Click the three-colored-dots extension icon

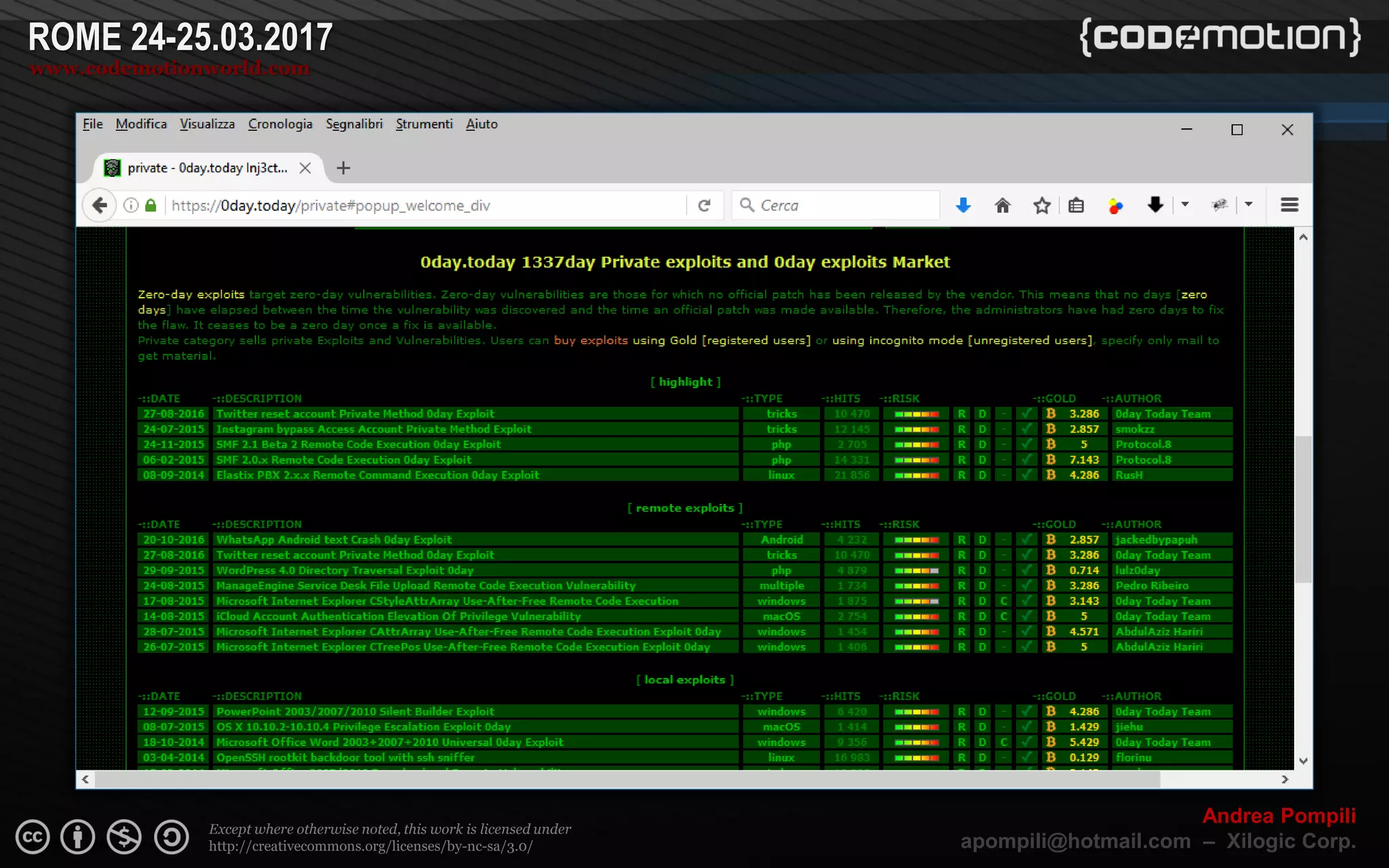pos(1115,205)
